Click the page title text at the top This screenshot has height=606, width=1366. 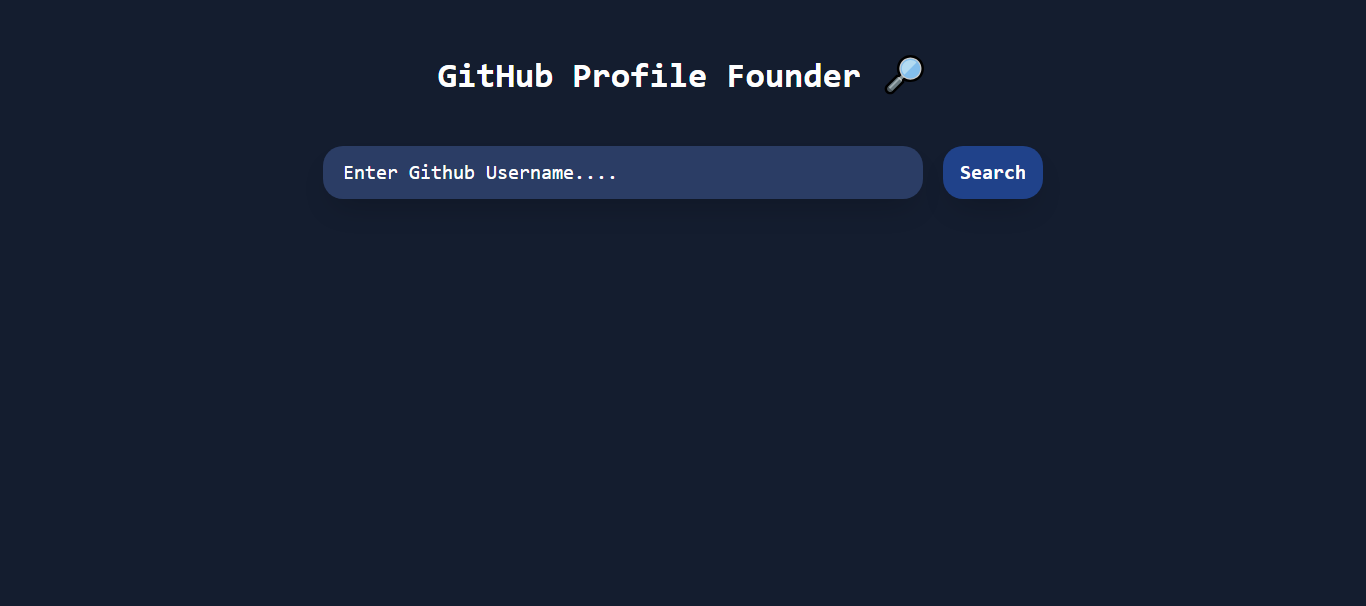(x=648, y=76)
